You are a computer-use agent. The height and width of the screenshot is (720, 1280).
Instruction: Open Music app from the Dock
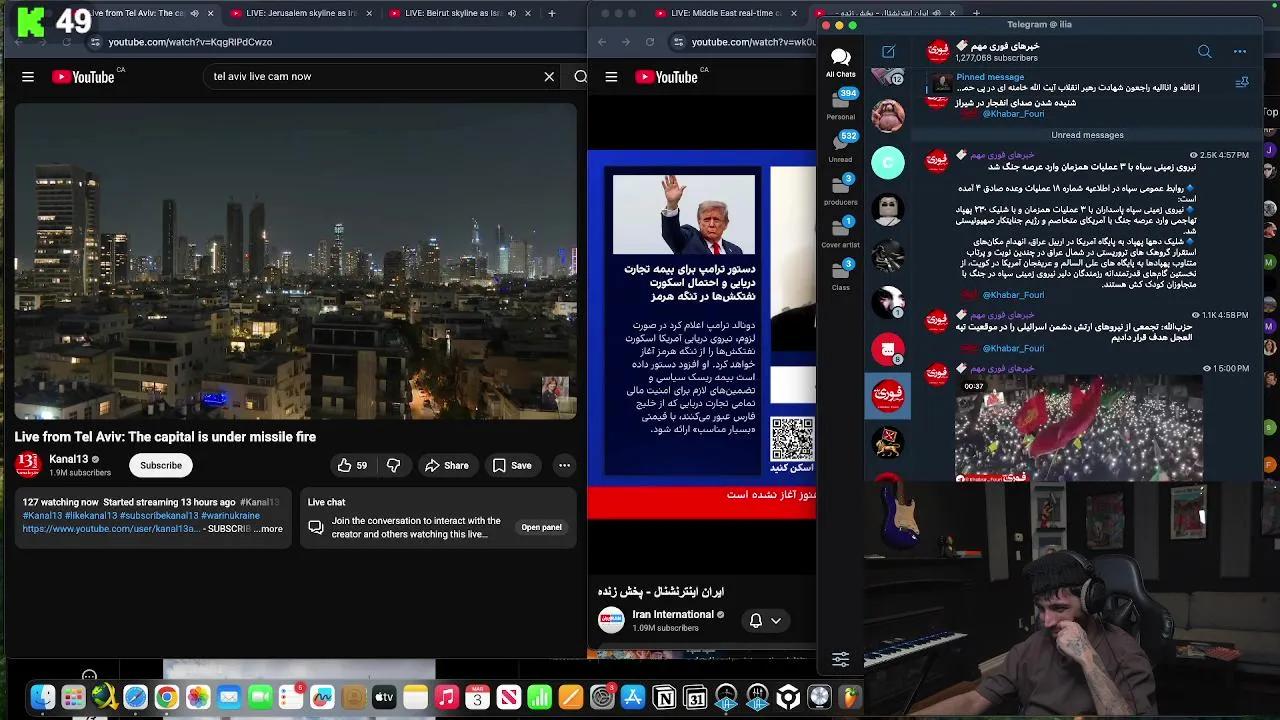point(446,697)
